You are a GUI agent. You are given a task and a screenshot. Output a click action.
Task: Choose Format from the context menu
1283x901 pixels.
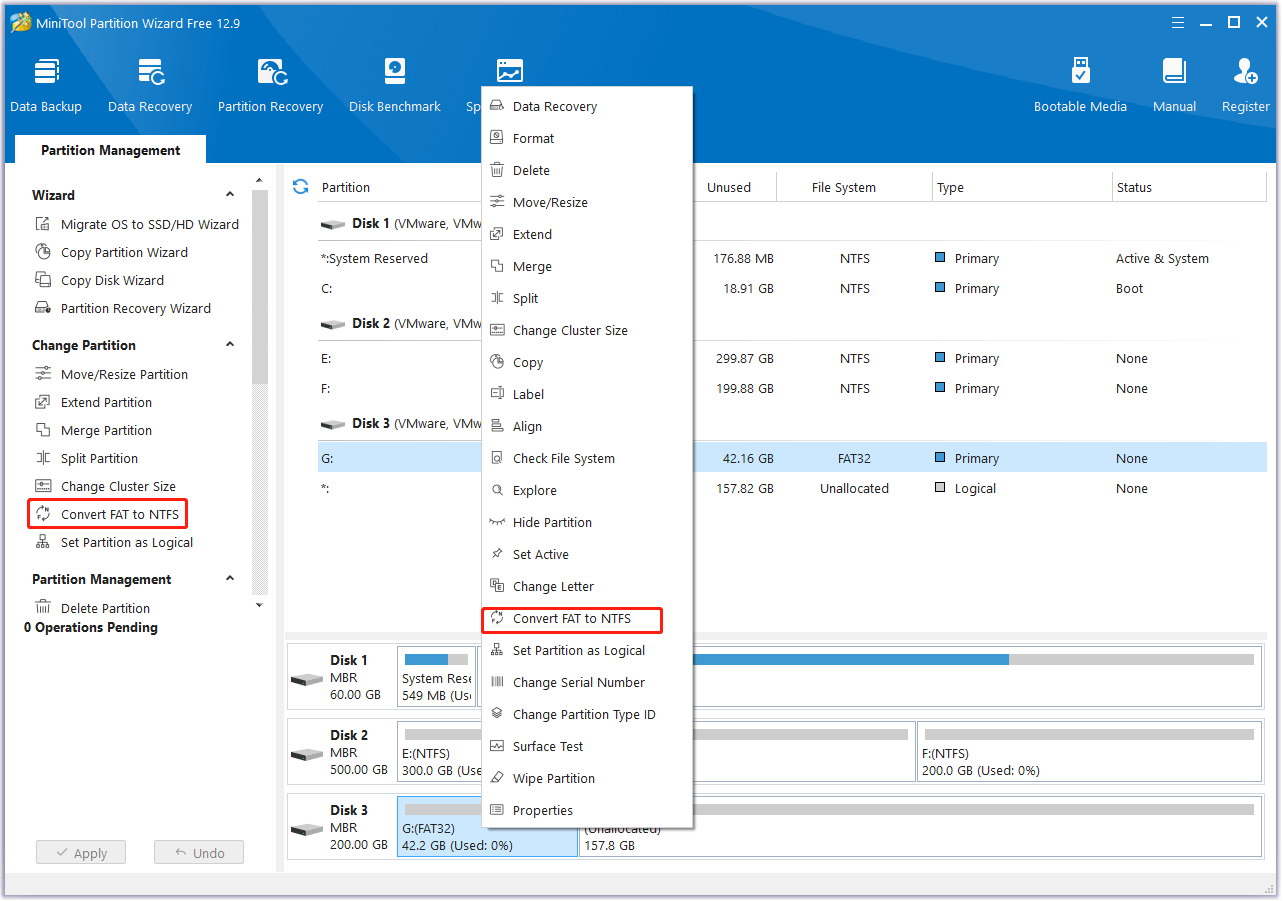587,138
